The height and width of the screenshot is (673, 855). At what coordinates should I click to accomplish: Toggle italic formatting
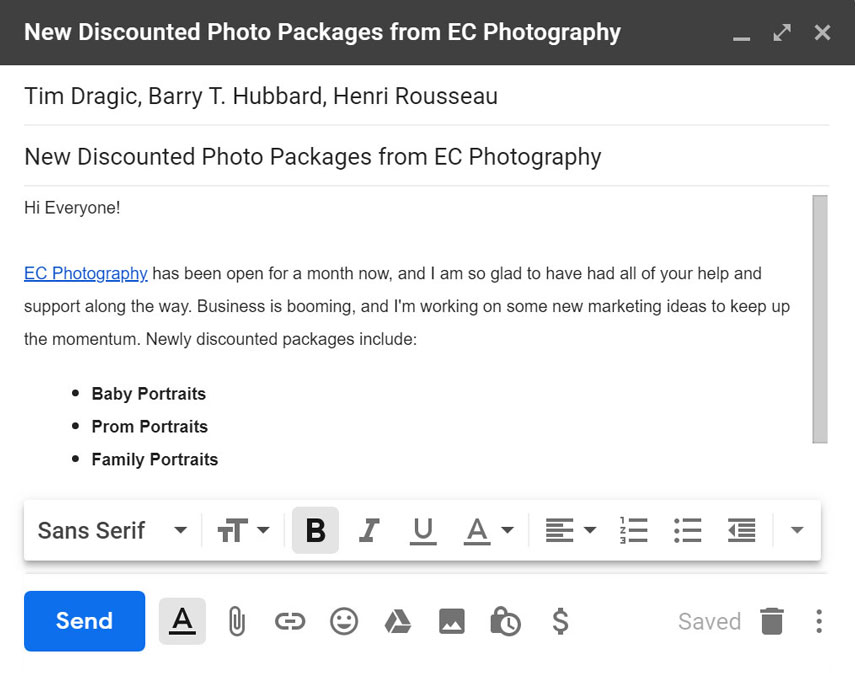[x=369, y=530]
